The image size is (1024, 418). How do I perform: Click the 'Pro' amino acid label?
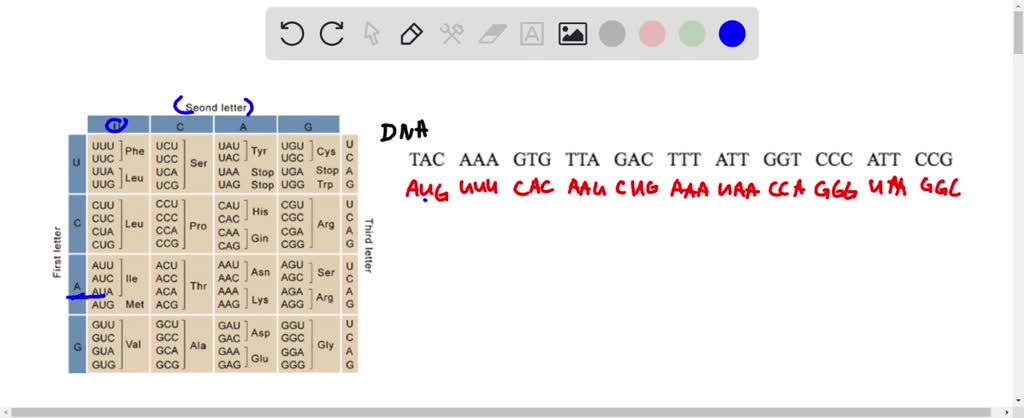coord(198,226)
